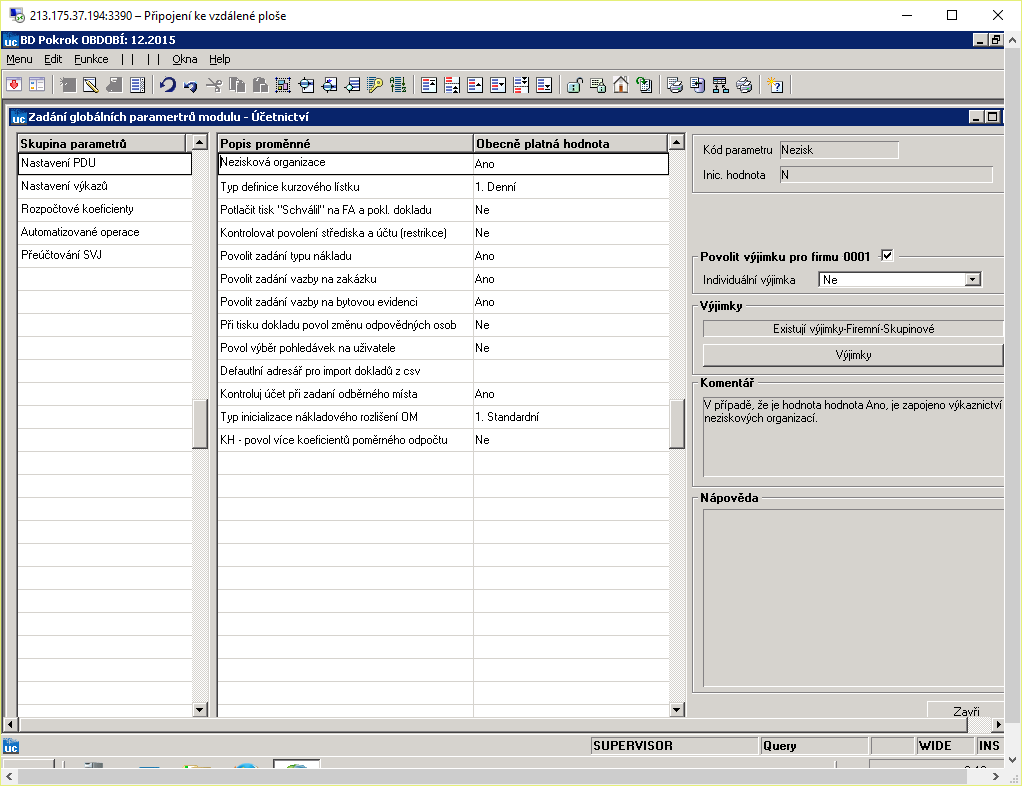Open the Funkce menu
The width and height of the screenshot is (1022, 786).
91,59
